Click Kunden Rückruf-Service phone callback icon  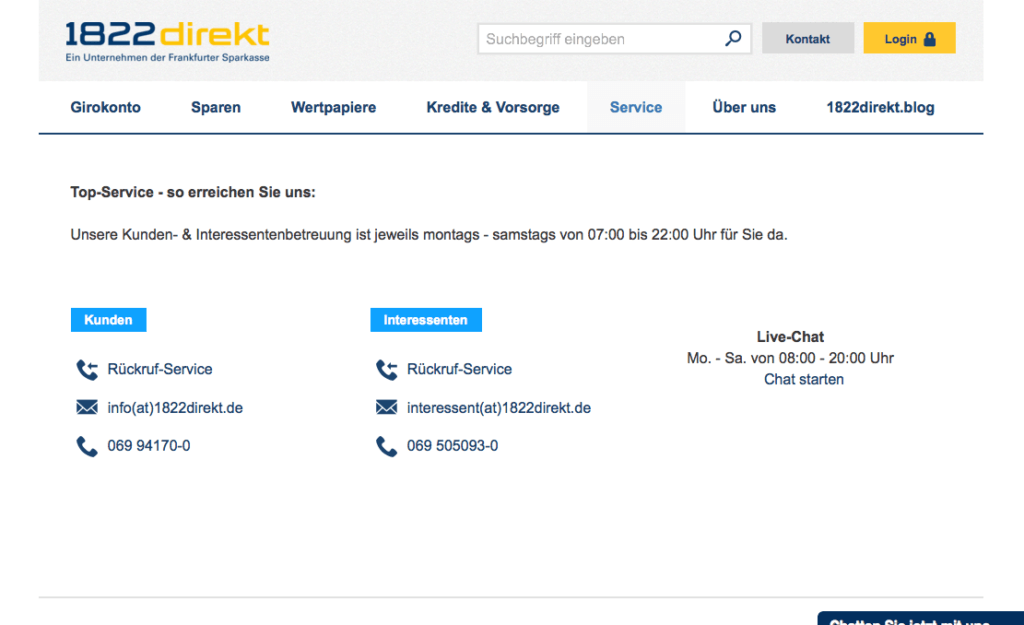[x=87, y=370]
